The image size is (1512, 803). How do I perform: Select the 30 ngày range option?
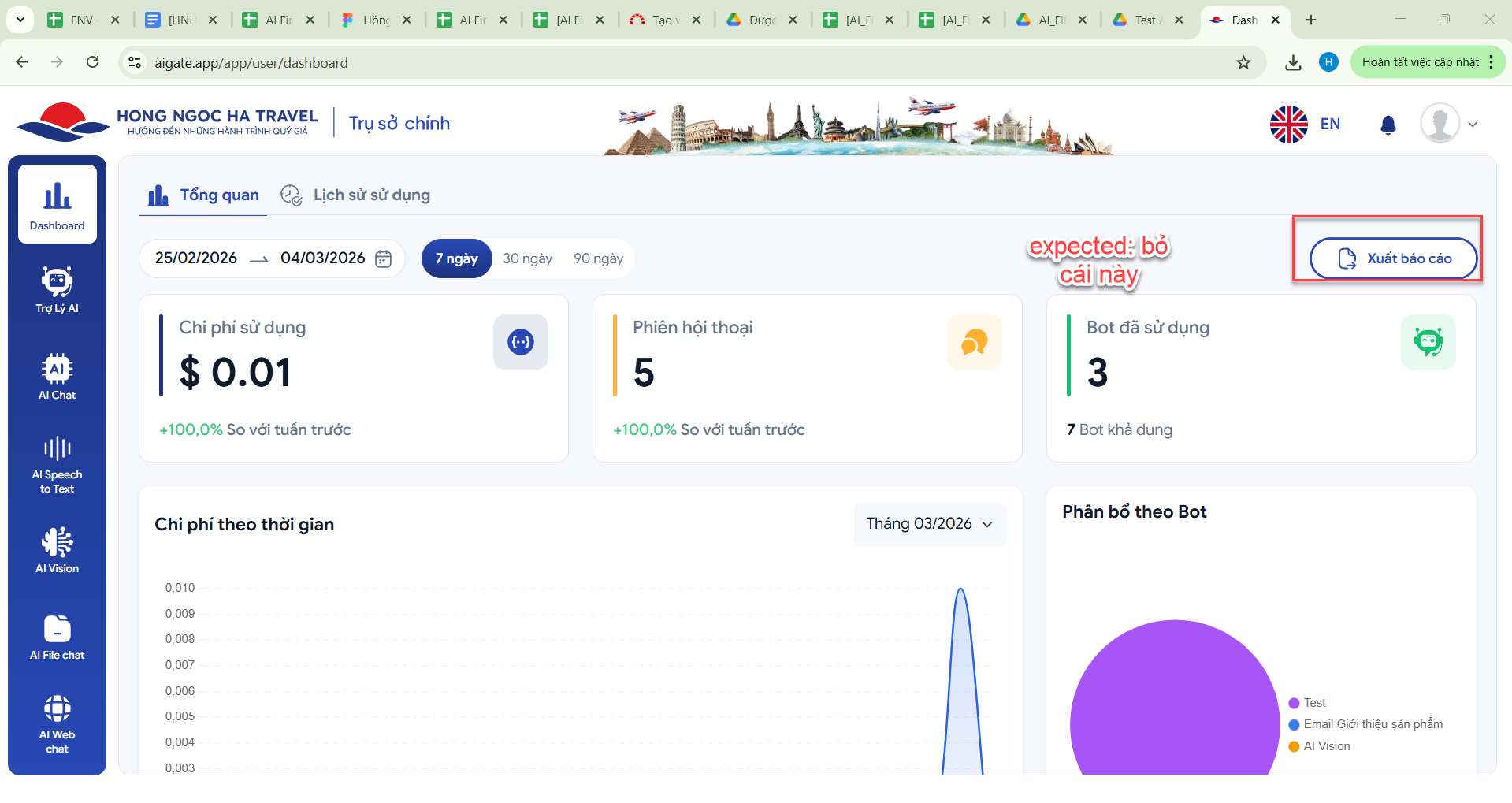point(527,258)
